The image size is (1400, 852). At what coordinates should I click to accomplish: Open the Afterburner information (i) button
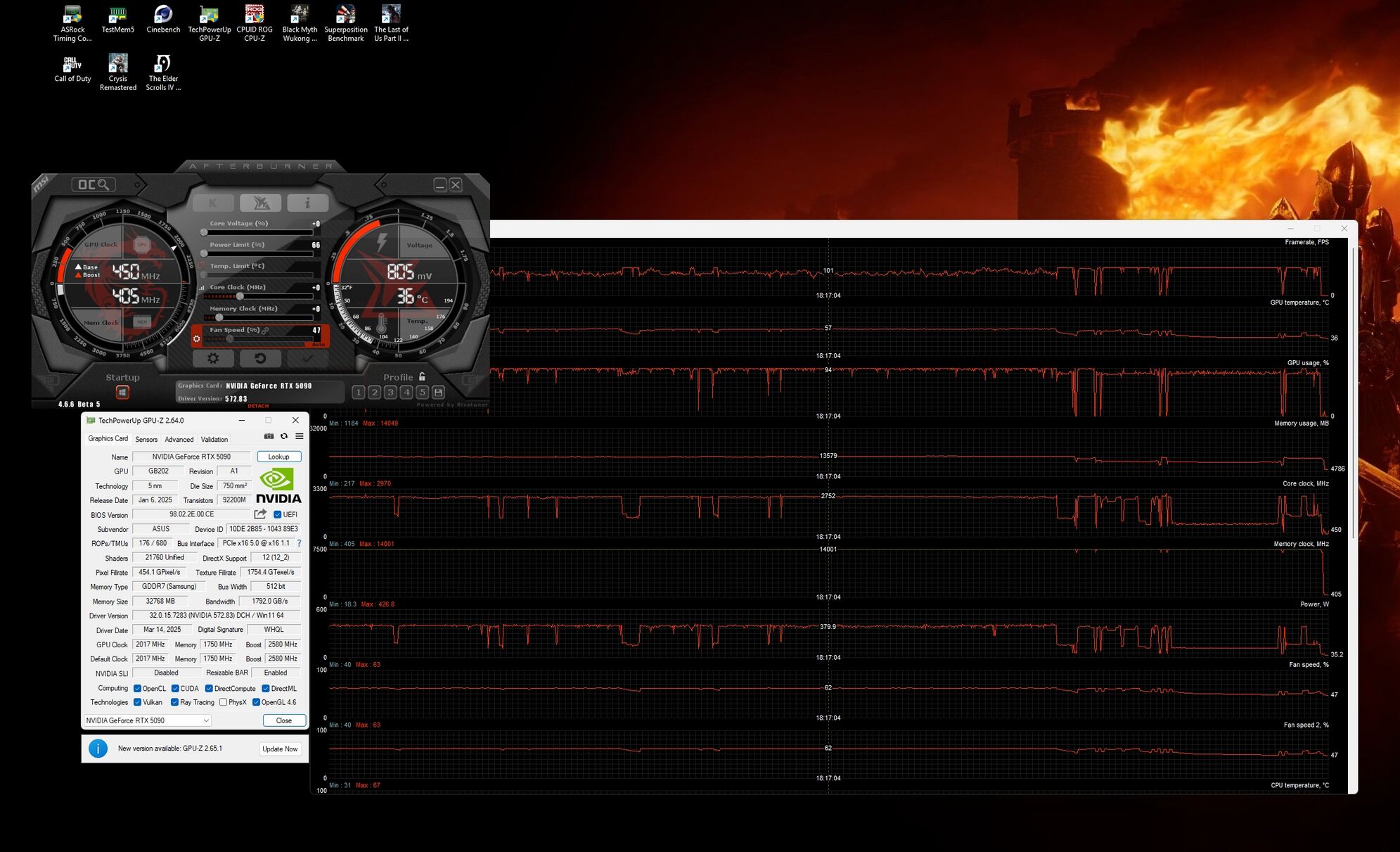click(307, 203)
